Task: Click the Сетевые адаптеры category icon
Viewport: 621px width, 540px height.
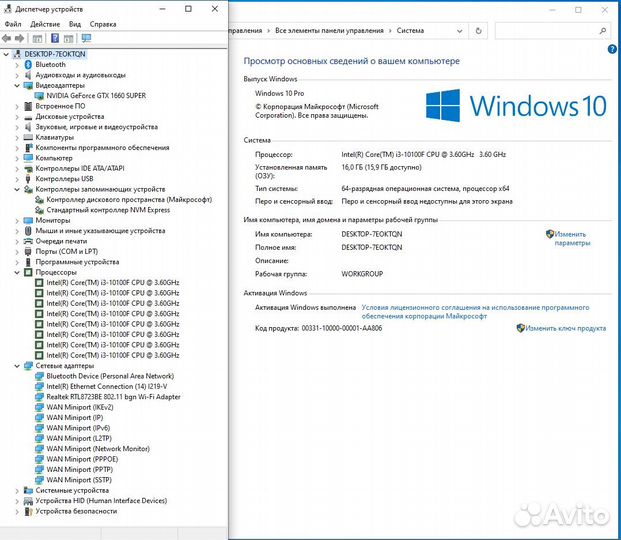Action: pyautogui.click(x=28, y=366)
